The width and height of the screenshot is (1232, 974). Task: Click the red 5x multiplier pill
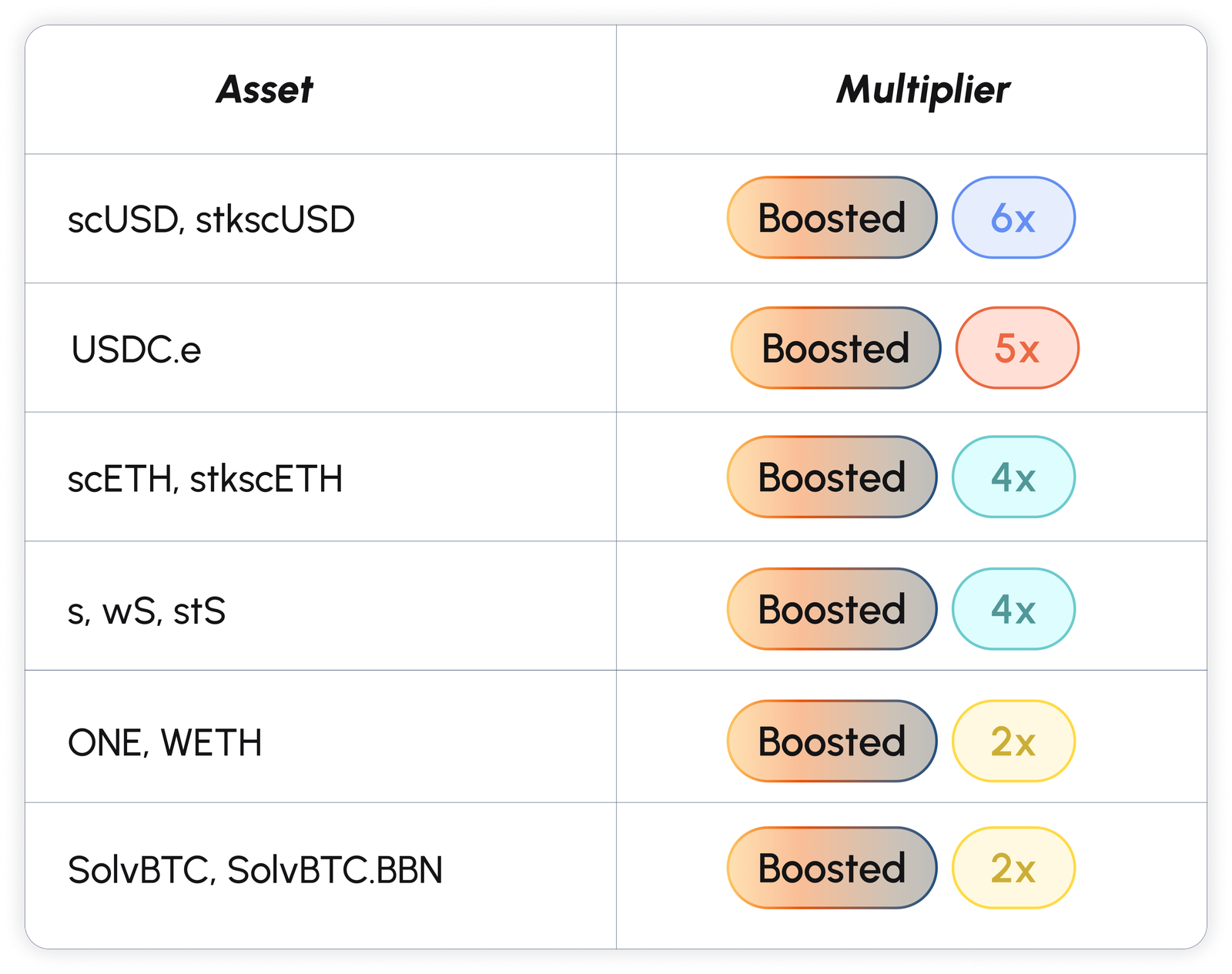pos(1016,348)
